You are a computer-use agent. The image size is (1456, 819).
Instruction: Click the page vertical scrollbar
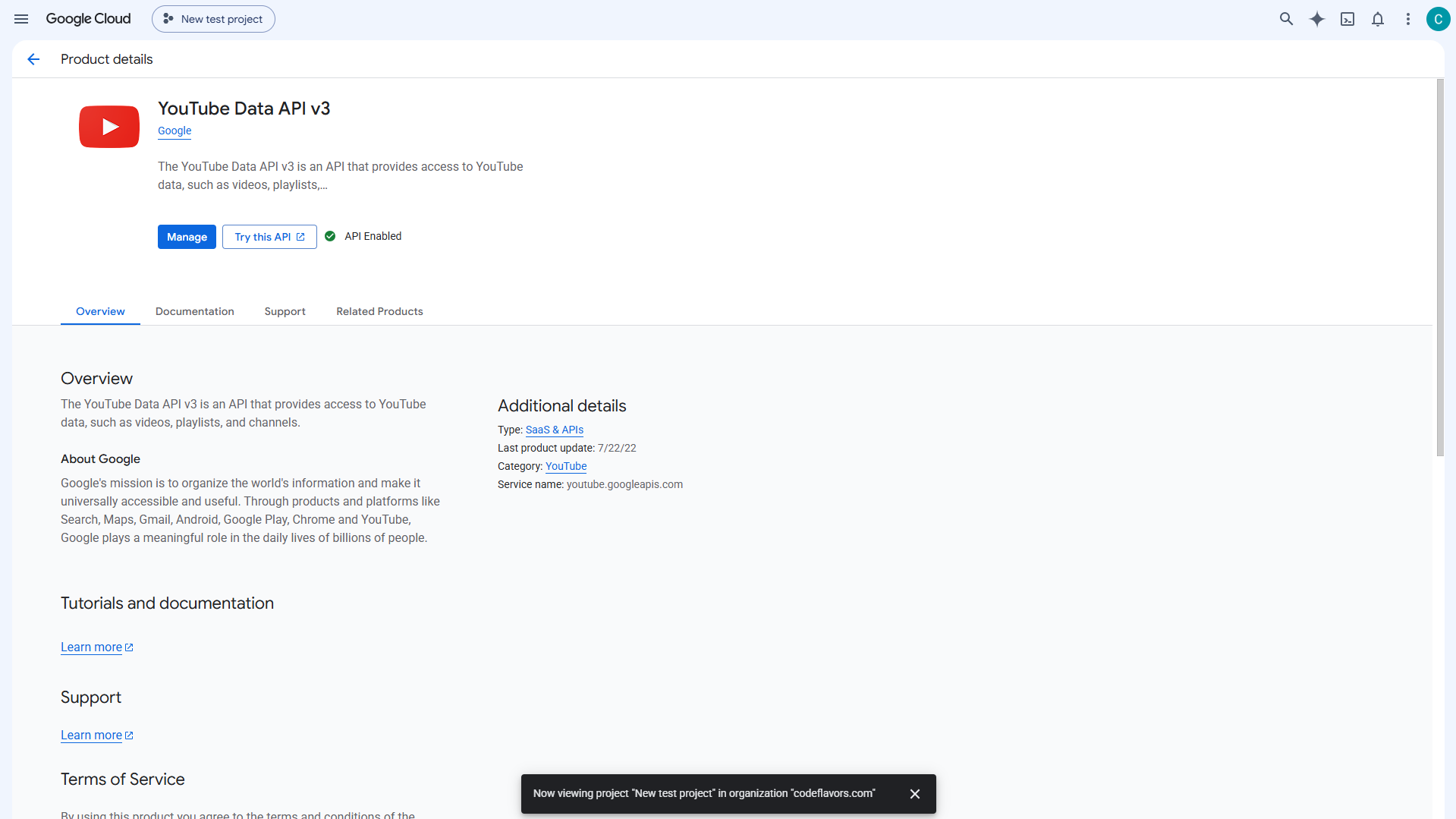coord(1440,267)
